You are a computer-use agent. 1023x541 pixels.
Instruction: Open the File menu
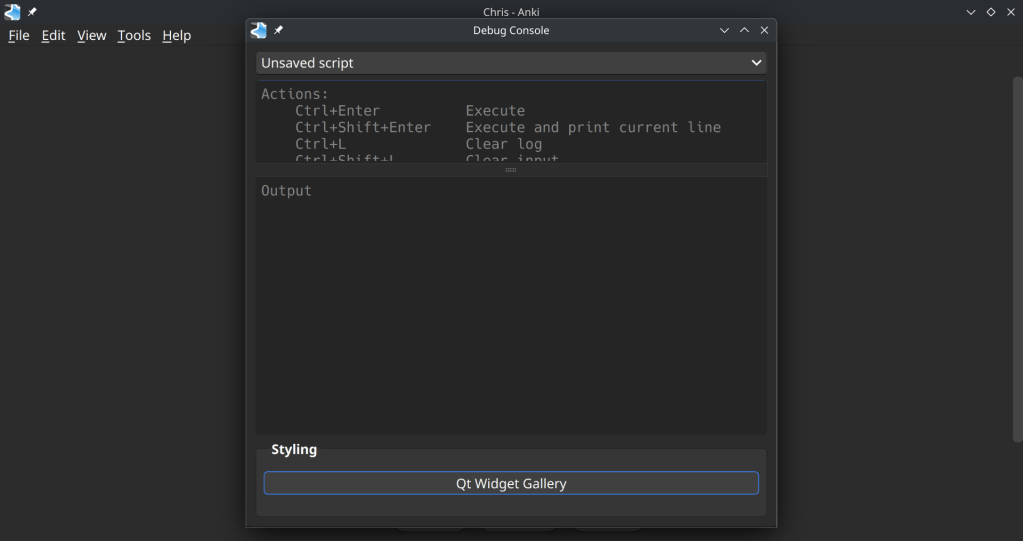click(19, 35)
